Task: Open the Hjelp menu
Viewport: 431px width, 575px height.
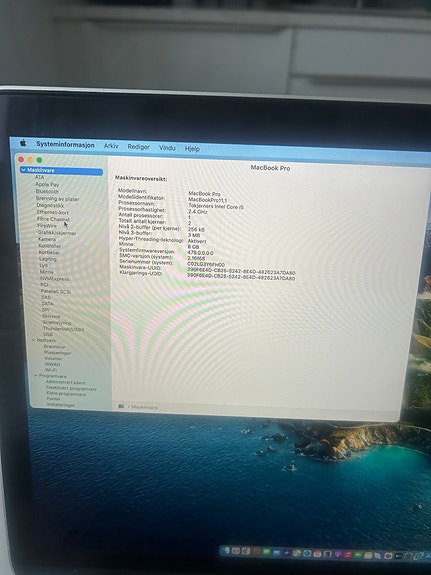Action: pos(192,149)
